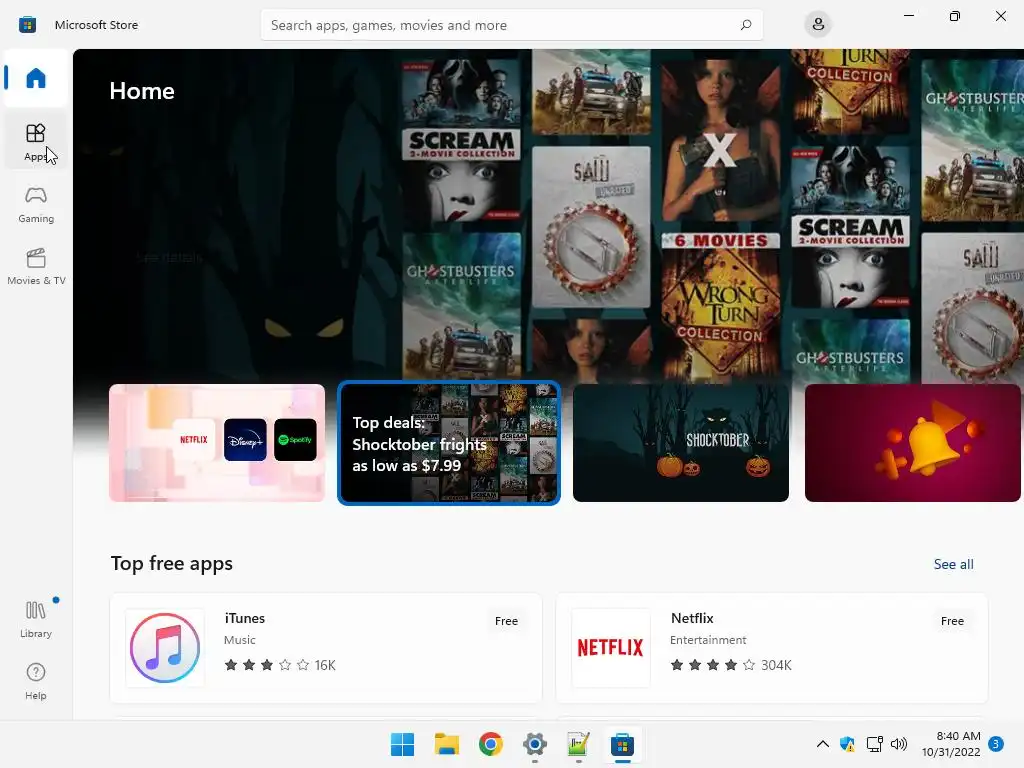Open the bell notification promo banner

[x=912, y=443]
